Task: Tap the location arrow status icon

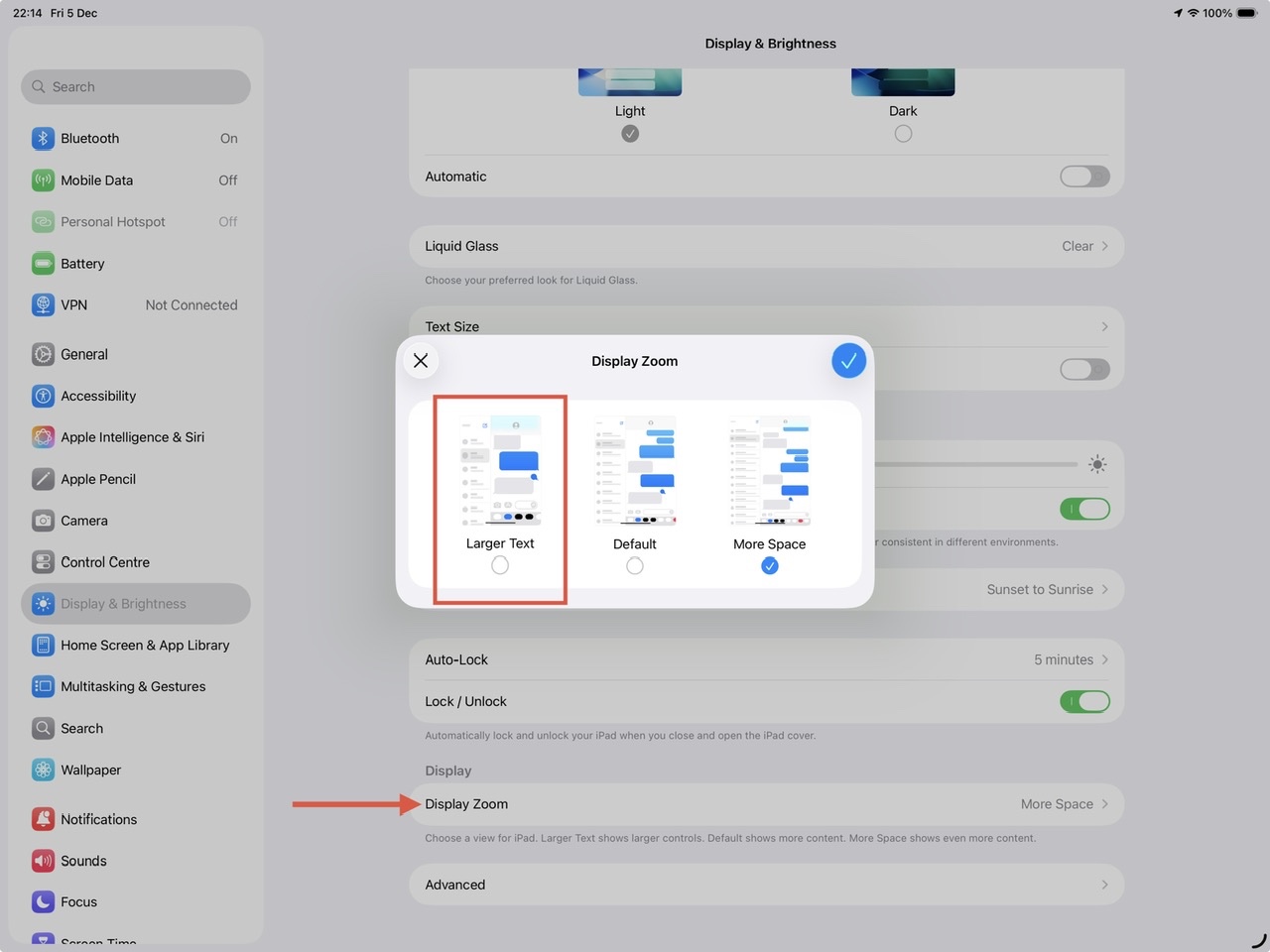Action: click(x=1178, y=13)
